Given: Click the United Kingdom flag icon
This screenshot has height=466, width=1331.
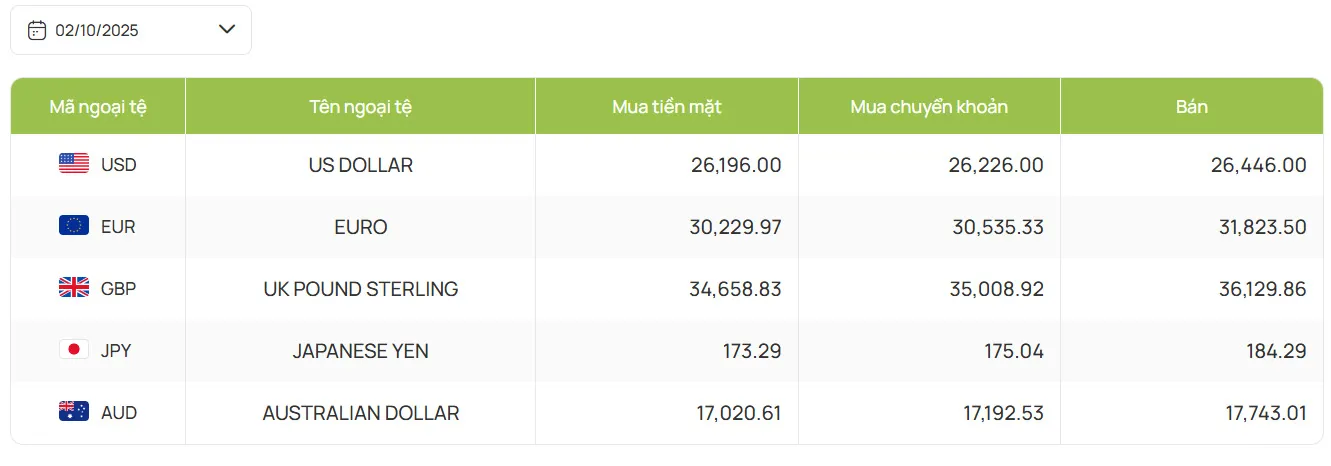Looking at the screenshot, I should point(74,288).
